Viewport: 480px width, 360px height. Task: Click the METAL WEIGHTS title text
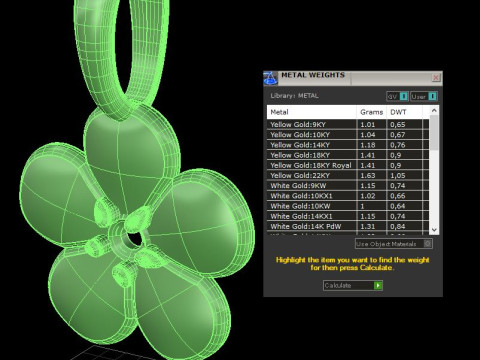point(313,75)
